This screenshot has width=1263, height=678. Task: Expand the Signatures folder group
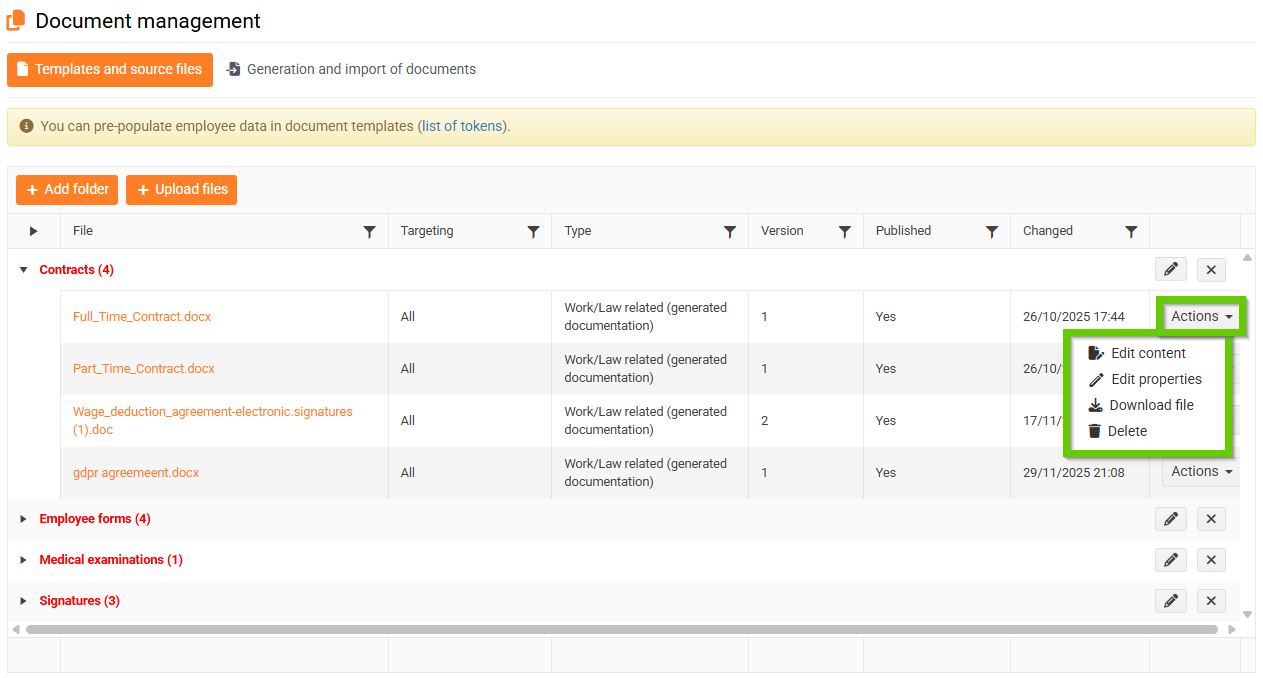click(24, 601)
